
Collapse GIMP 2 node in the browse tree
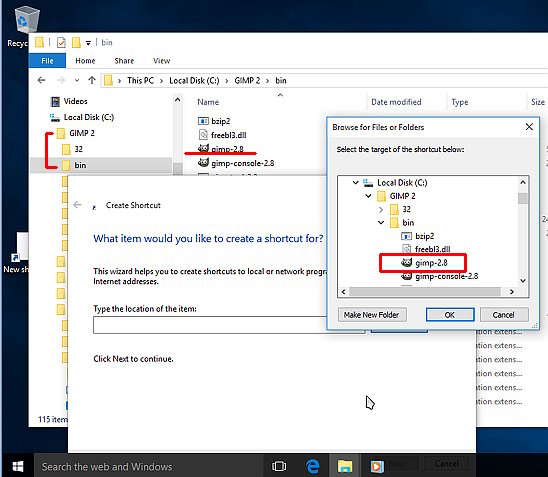point(368,196)
